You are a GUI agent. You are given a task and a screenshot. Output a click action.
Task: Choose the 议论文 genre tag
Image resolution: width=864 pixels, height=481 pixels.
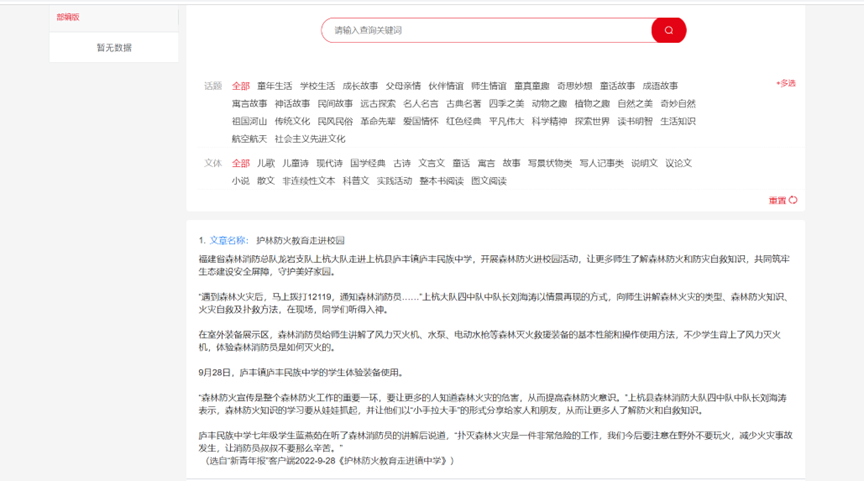pos(679,163)
